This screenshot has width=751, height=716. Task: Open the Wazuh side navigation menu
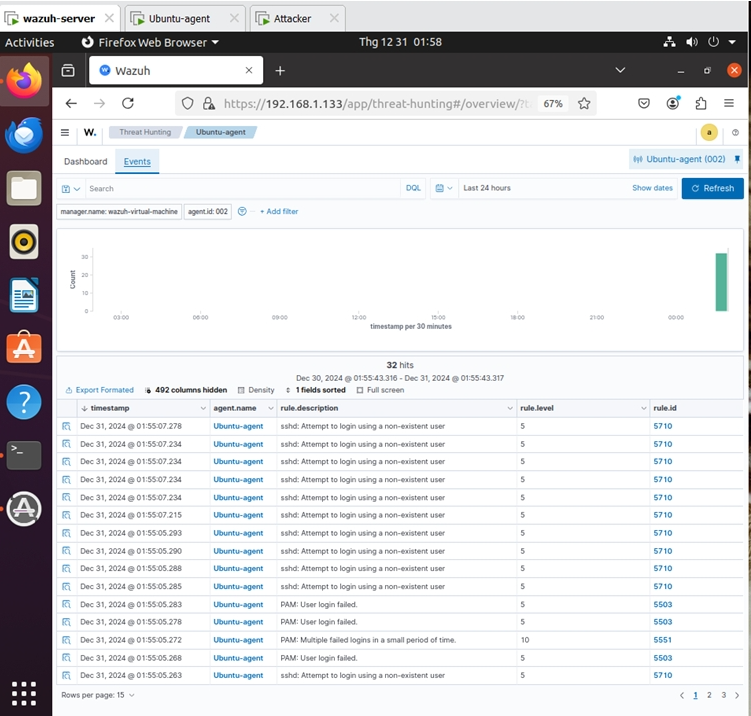pyautogui.click(x=65, y=133)
